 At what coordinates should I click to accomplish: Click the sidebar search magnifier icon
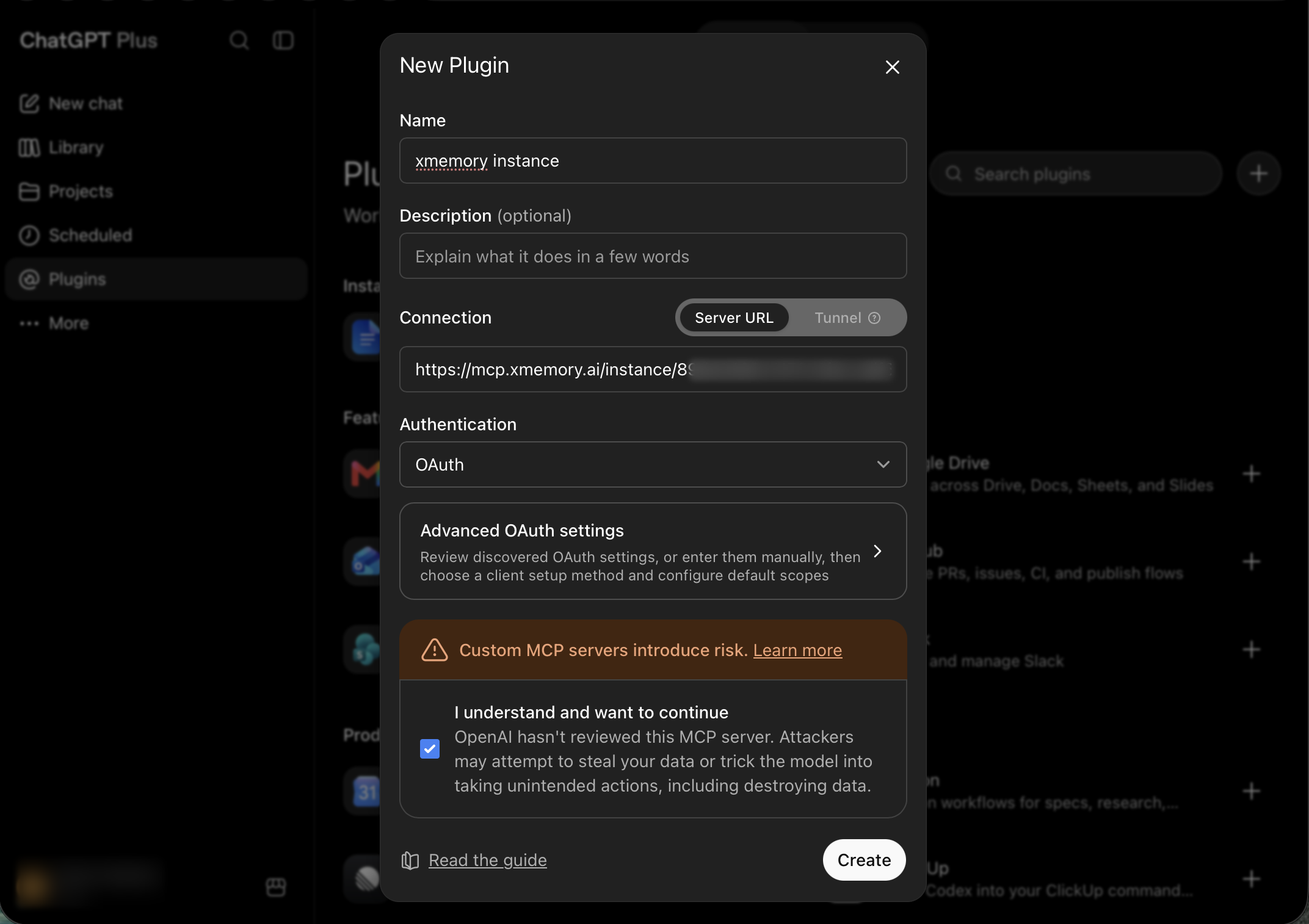239,40
